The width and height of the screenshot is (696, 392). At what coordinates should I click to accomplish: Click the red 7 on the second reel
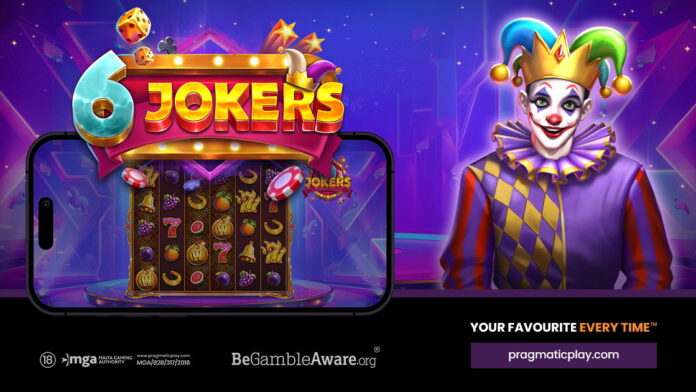pos(171,228)
